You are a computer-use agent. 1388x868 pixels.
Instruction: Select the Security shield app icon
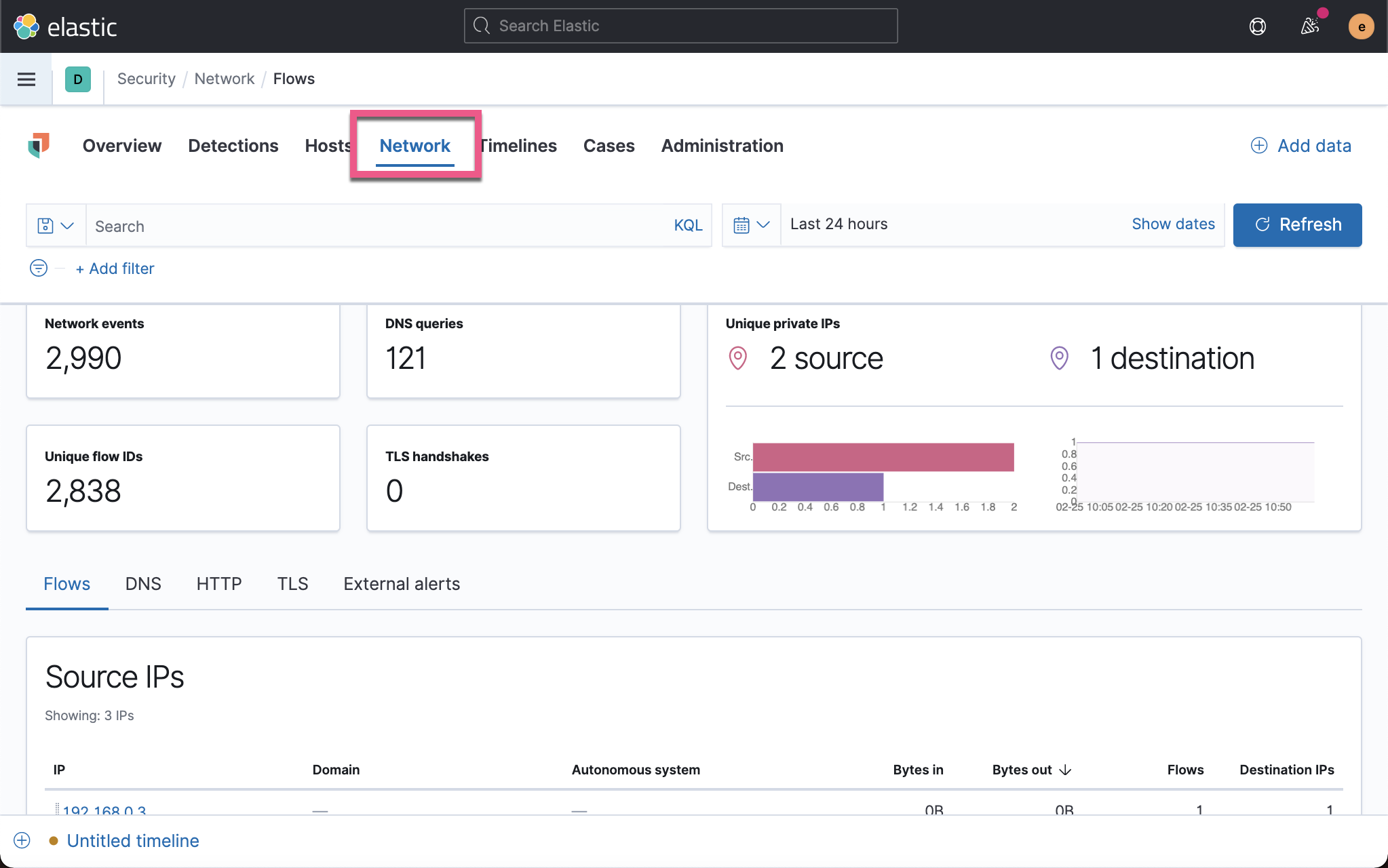click(x=39, y=145)
